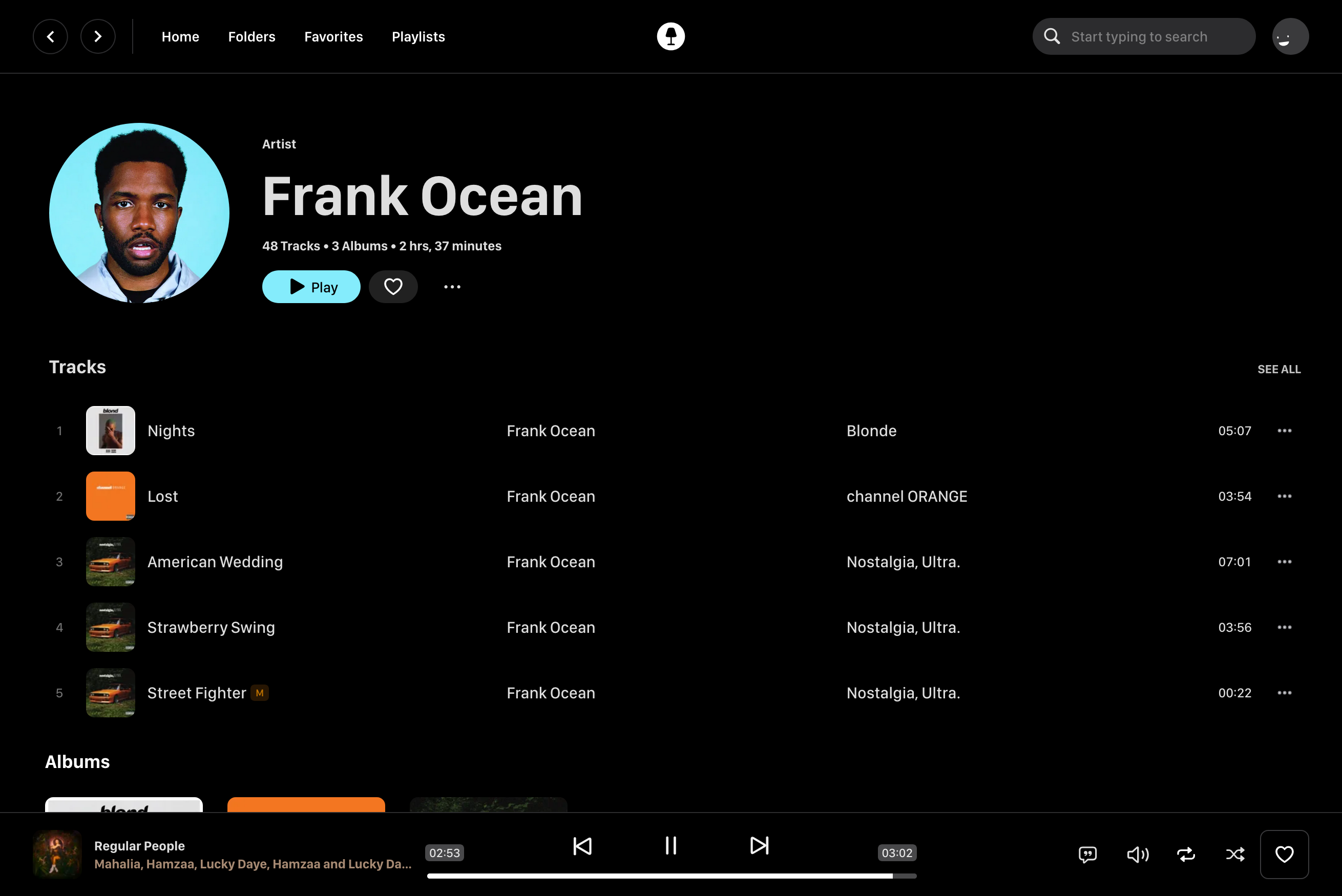Skip to the previous track
The width and height of the screenshot is (1342, 896).
(x=582, y=846)
